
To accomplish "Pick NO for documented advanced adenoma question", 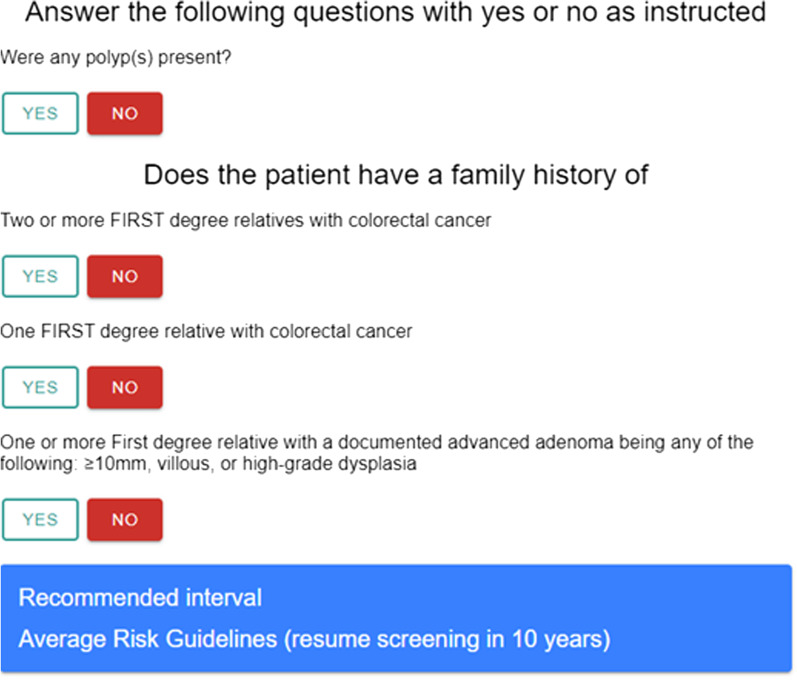I will click(x=125, y=519).
